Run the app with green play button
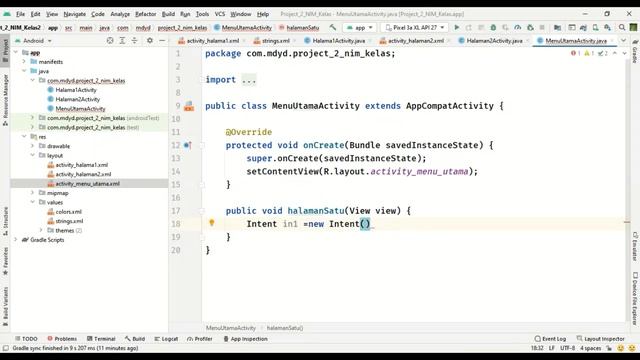 coord(457,28)
